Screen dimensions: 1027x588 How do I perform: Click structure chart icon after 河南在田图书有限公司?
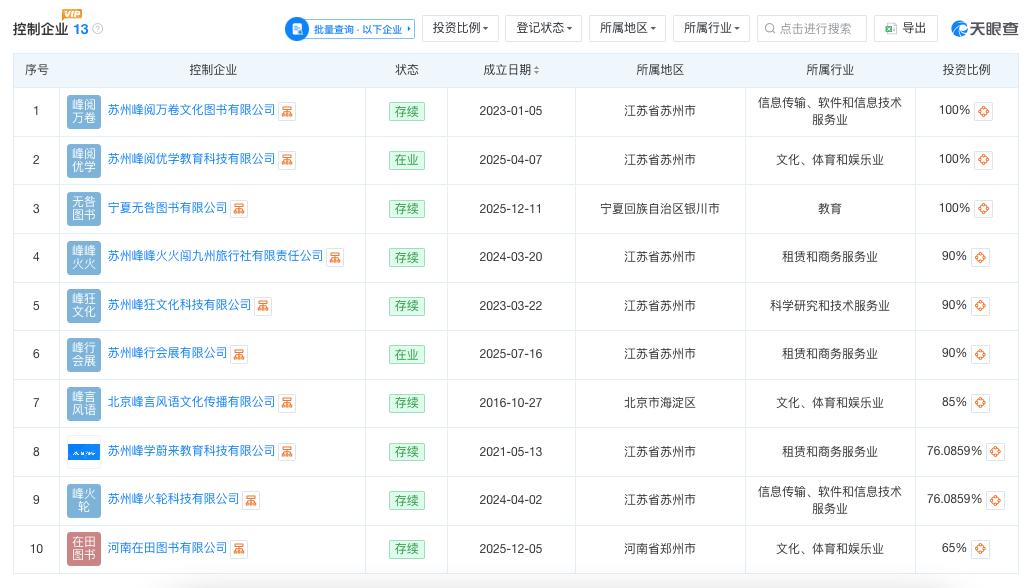[x=239, y=549]
